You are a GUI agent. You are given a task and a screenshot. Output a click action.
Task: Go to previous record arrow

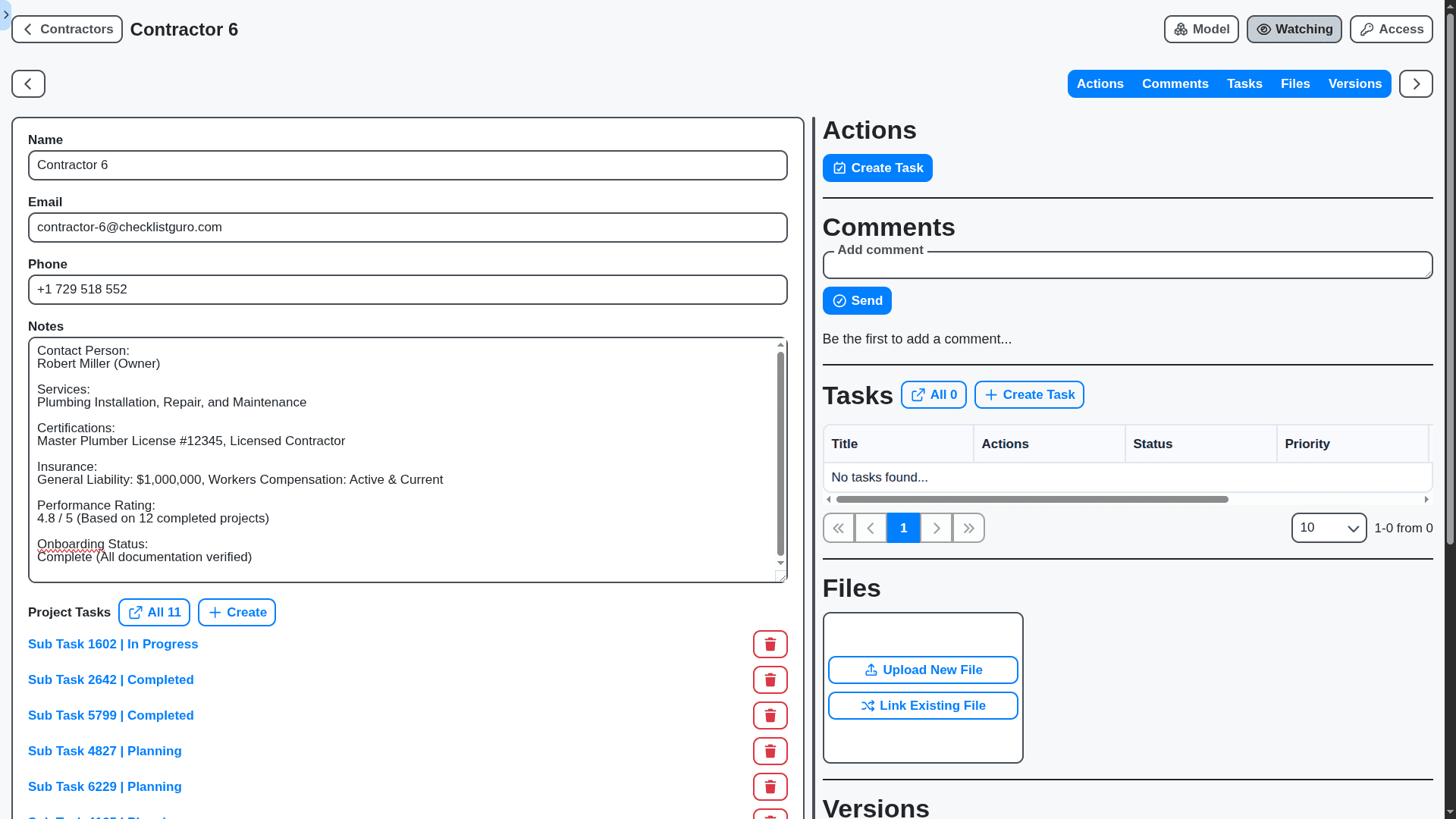coord(28,84)
